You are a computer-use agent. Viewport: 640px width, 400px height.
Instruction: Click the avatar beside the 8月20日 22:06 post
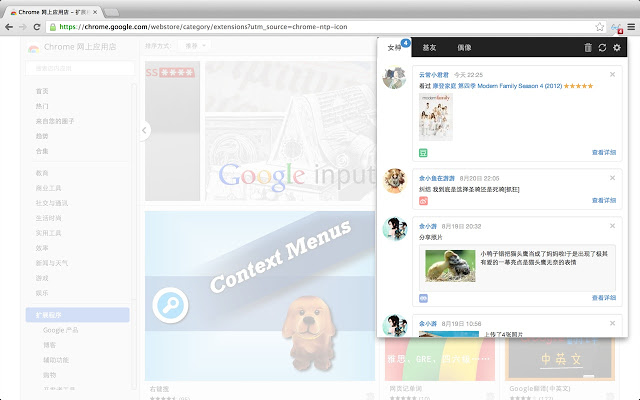click(x=394, y=180)
